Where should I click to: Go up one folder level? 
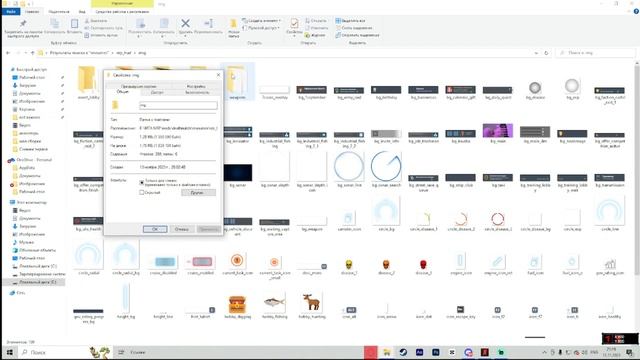point(32,53)
